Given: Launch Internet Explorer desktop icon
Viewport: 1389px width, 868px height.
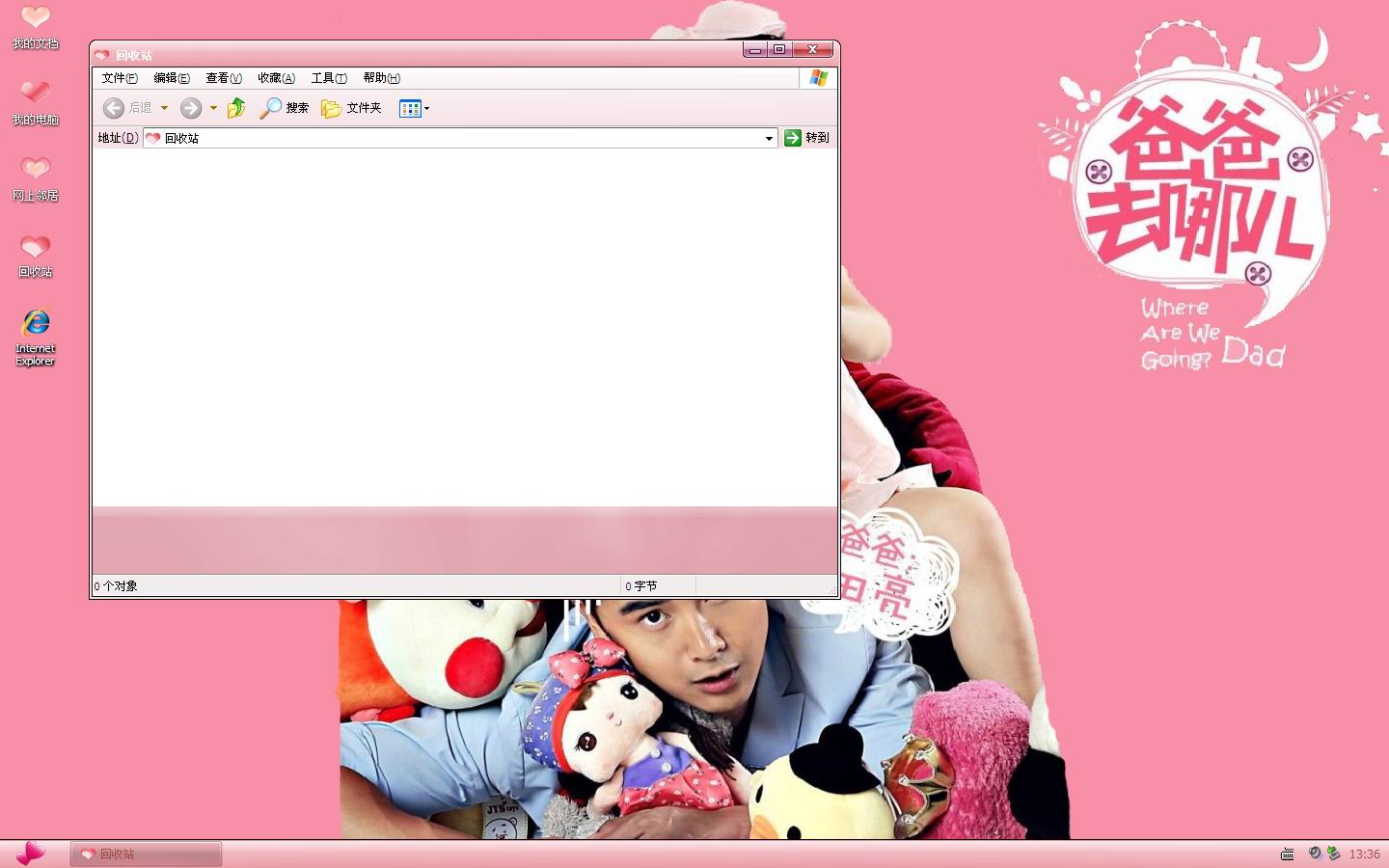Looking at the screenshot, I should [35, 337].
